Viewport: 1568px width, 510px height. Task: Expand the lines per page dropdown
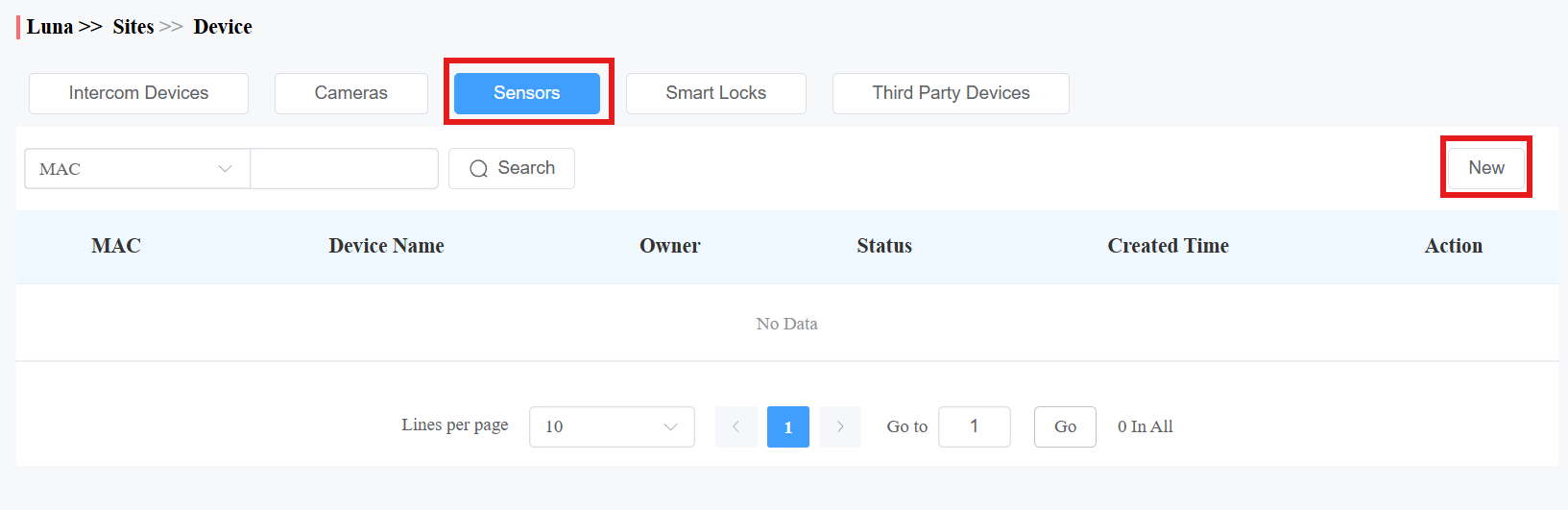click(612, 426)
